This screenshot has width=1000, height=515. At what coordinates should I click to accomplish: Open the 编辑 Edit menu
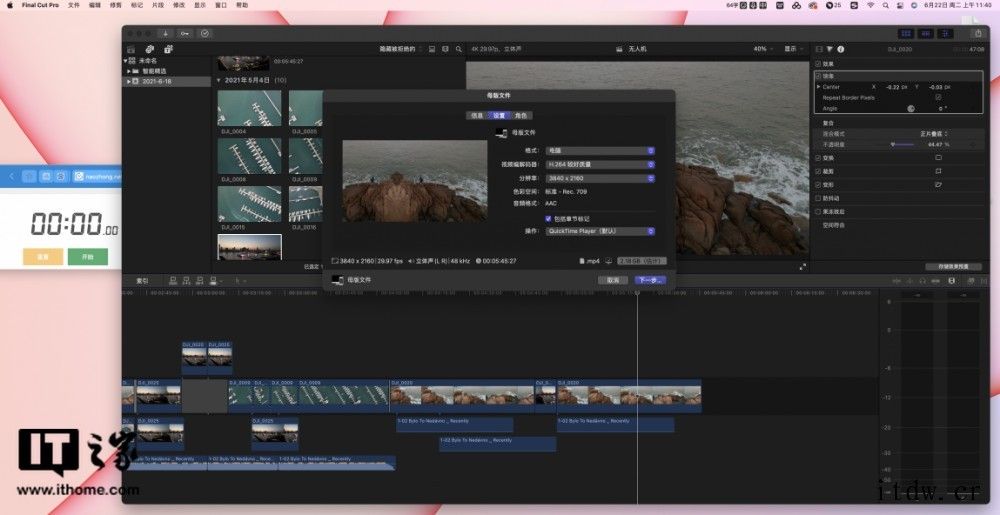point(95,5)
